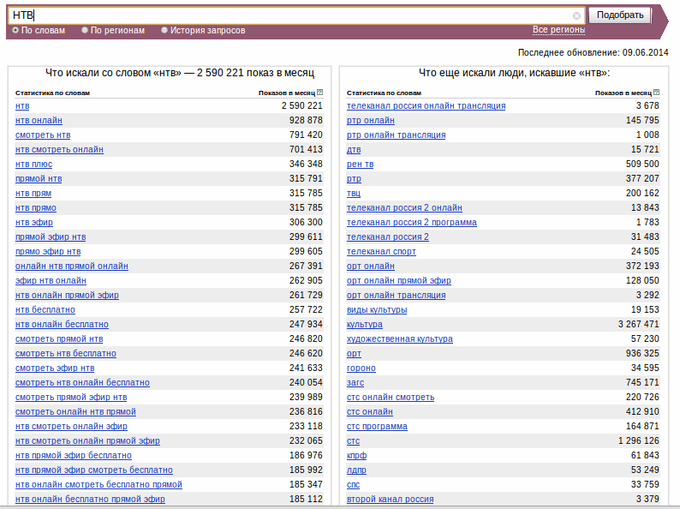
Task: Clear the search field with the X icon
Action: [x=576, y=16]
